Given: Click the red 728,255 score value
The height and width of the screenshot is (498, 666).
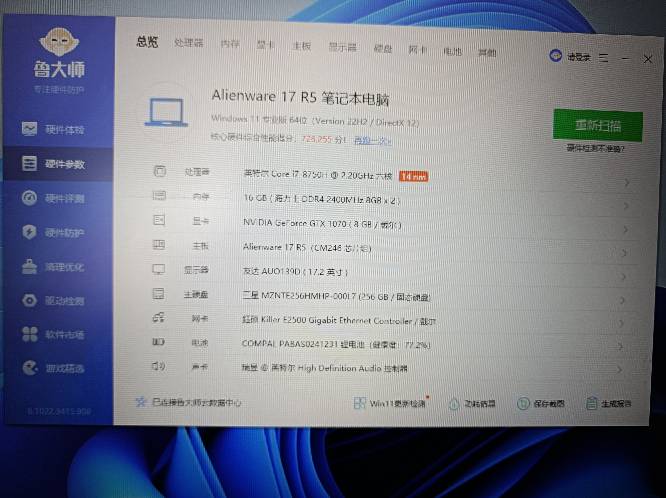Looking at the screenshot, I should point(317,139).
